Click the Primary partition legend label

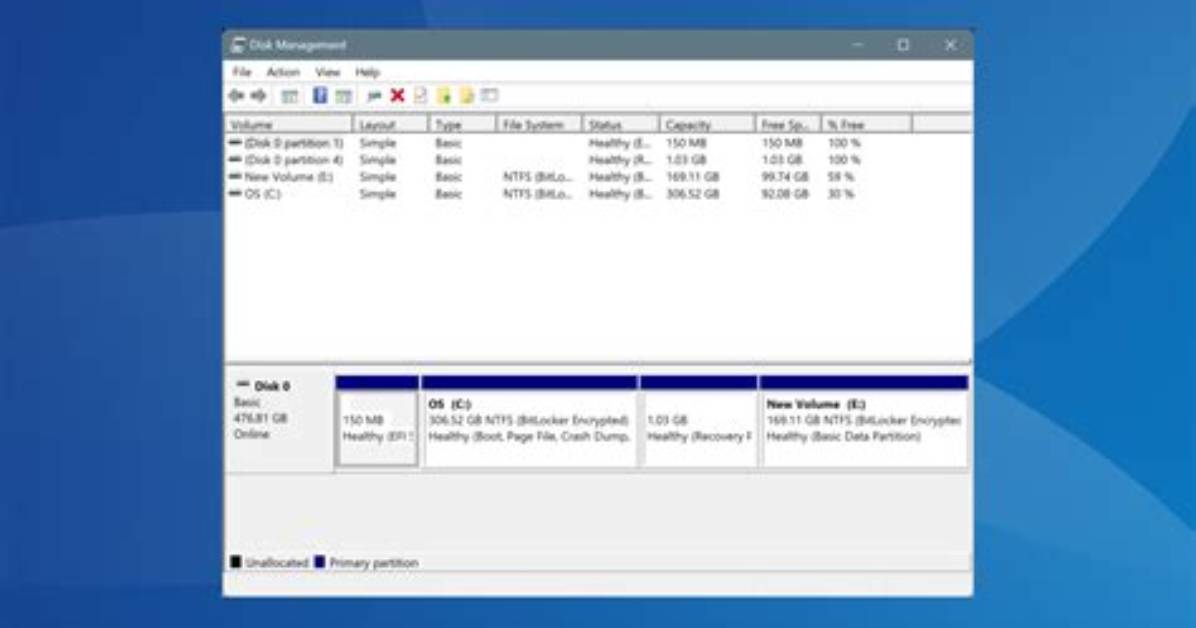click(374, 562)
